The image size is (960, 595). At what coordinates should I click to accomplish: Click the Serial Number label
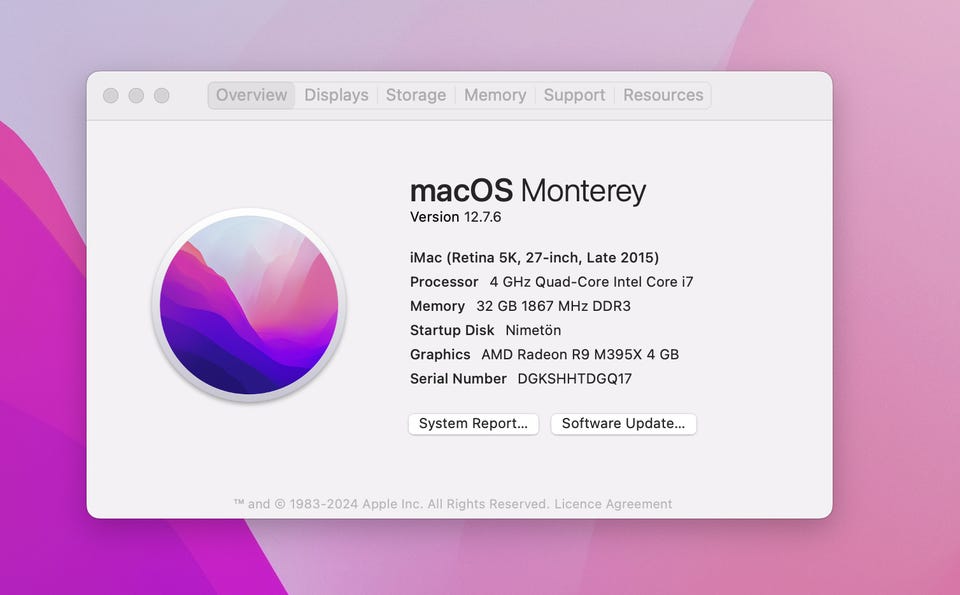(458, 379)
